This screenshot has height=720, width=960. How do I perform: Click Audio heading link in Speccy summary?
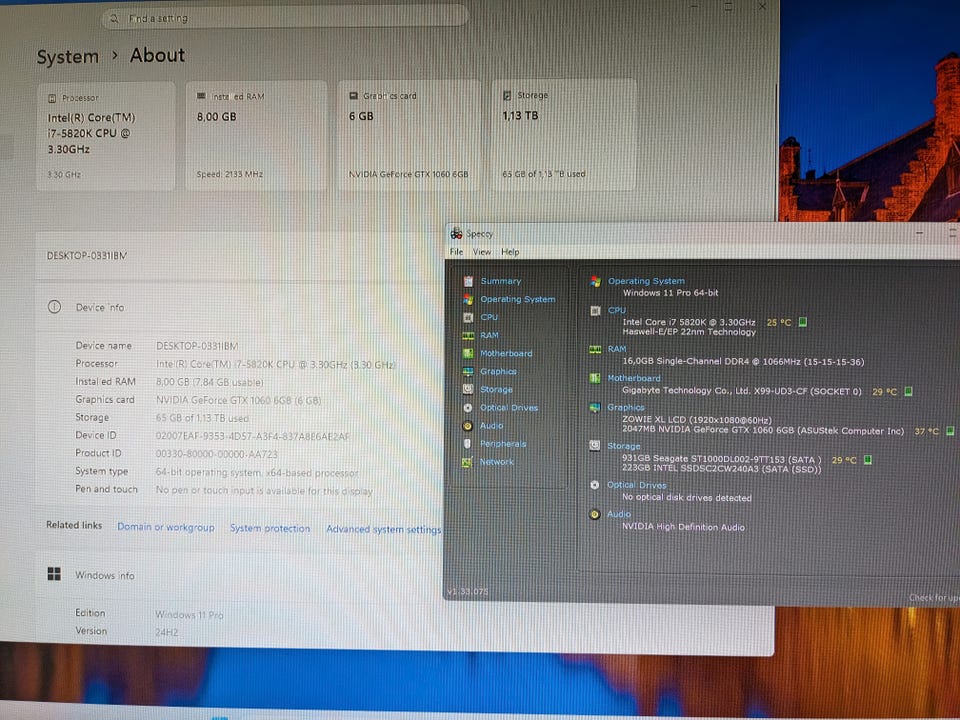coord(619,514)
